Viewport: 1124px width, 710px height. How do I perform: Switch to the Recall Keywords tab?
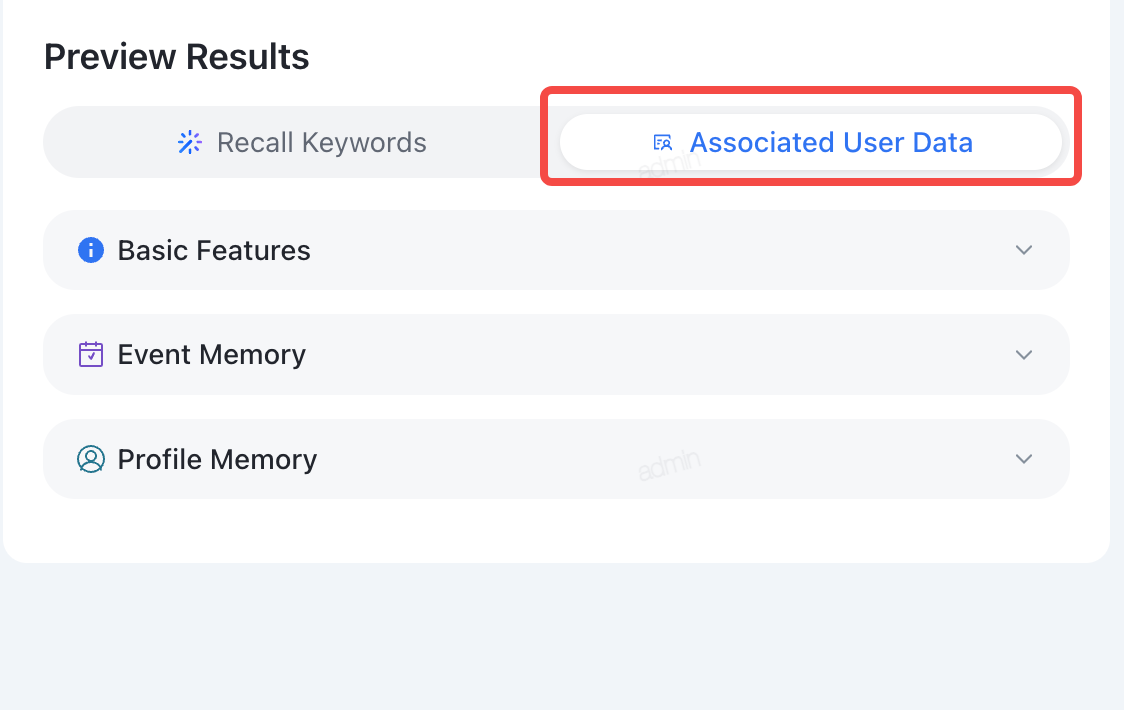301,142
